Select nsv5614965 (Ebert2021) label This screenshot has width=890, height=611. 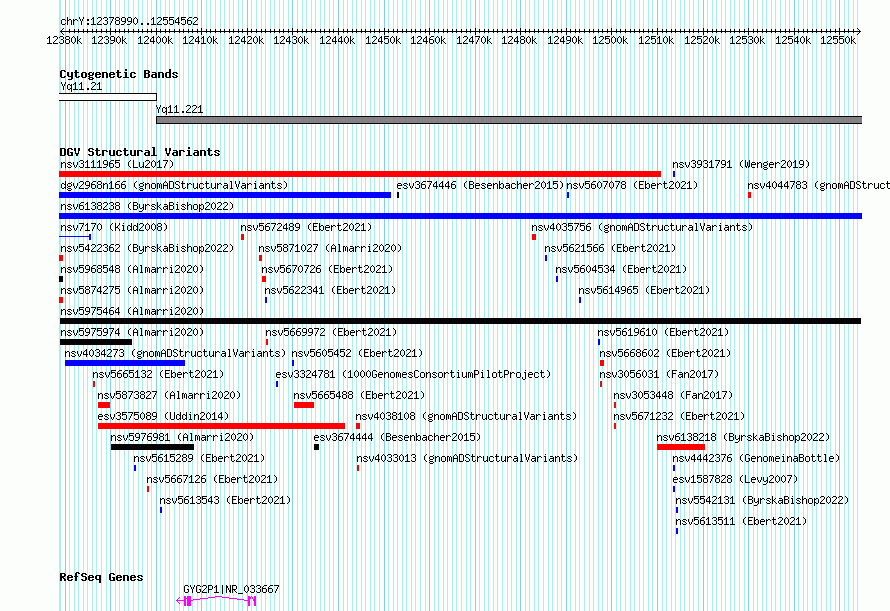pos(644,290)
